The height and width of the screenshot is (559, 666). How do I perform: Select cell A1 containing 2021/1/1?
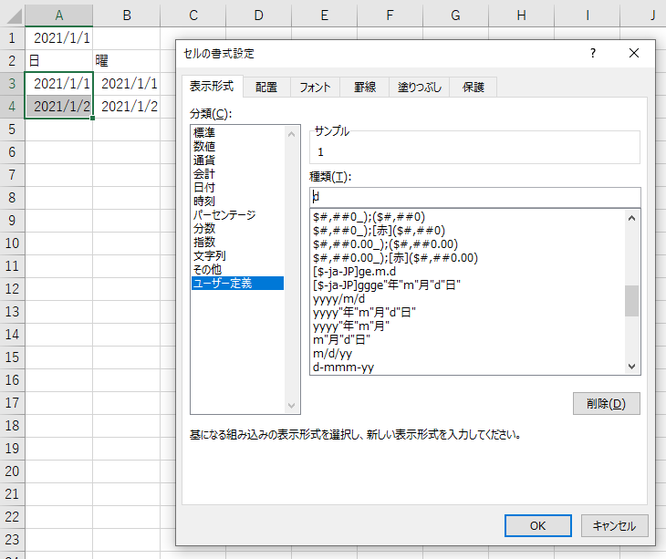59,38
